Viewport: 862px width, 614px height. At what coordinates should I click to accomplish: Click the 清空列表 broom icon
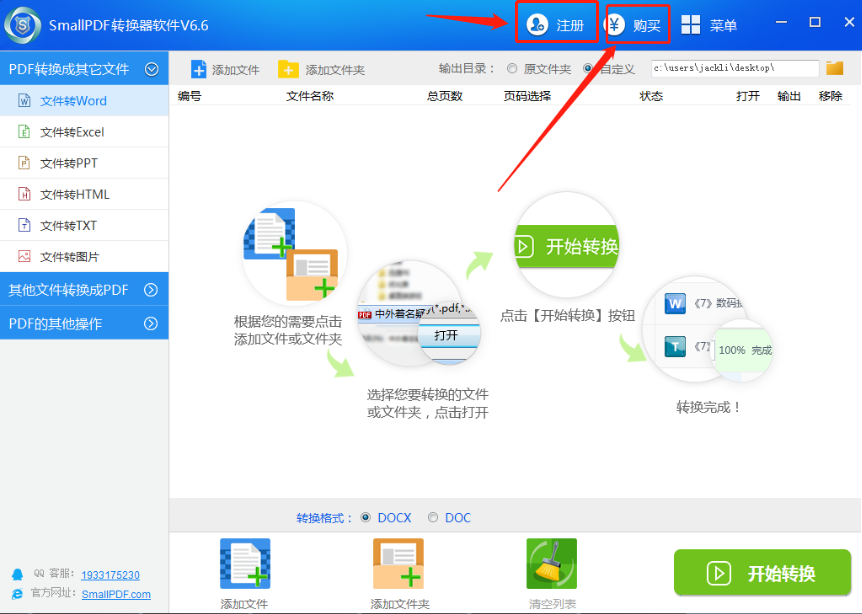(x=551, y=564)
